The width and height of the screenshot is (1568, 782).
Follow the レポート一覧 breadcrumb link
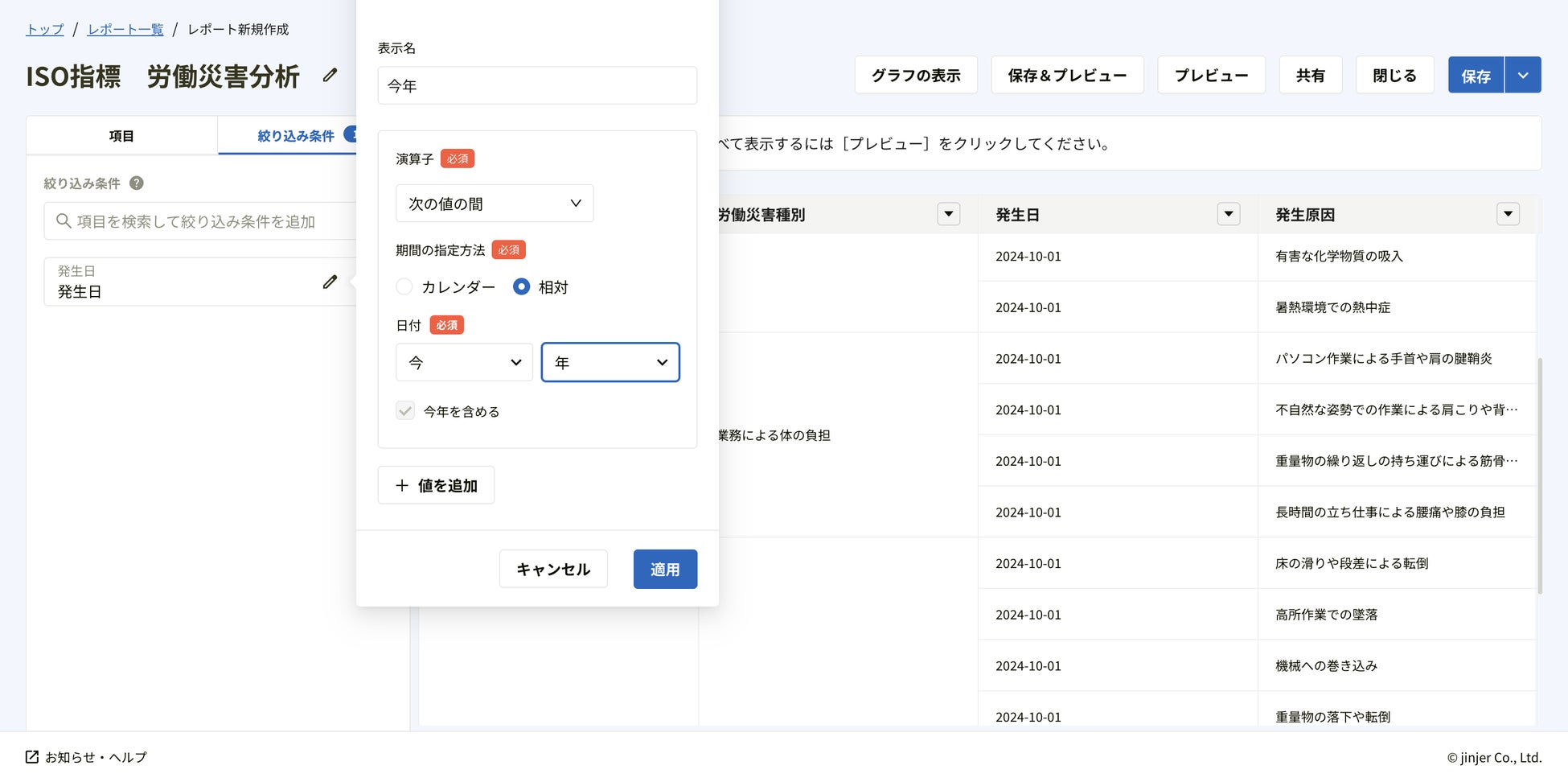125,30
